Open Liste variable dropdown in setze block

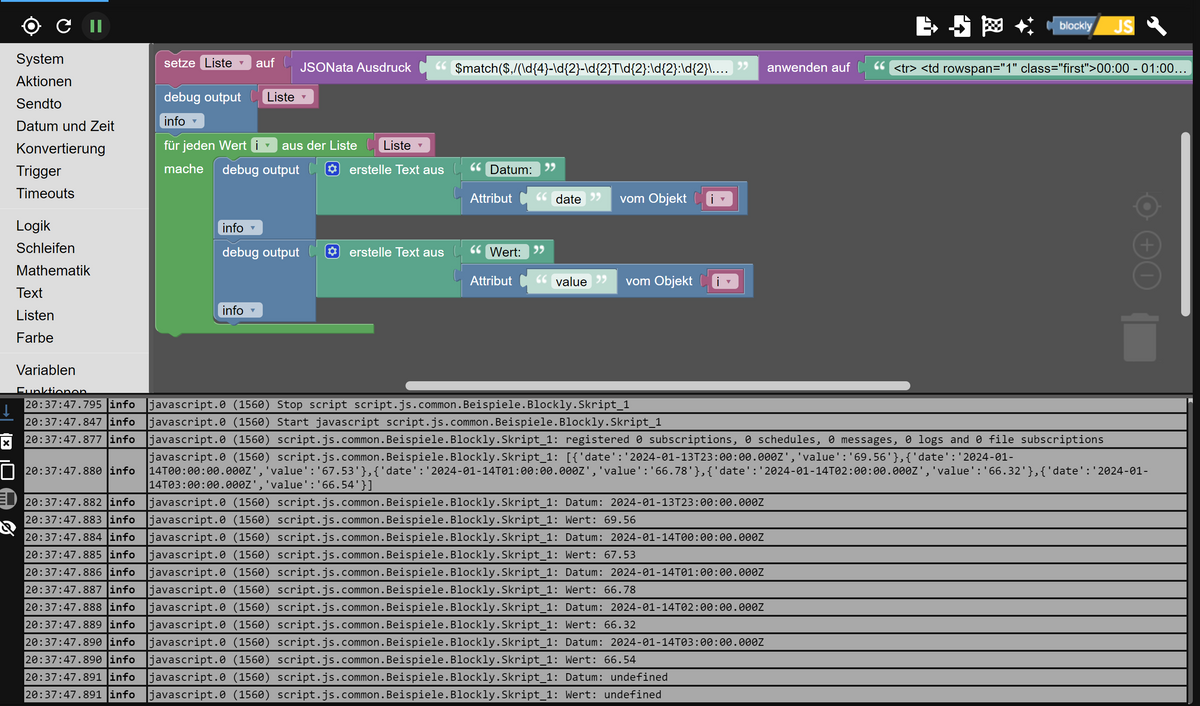(224, 63)
